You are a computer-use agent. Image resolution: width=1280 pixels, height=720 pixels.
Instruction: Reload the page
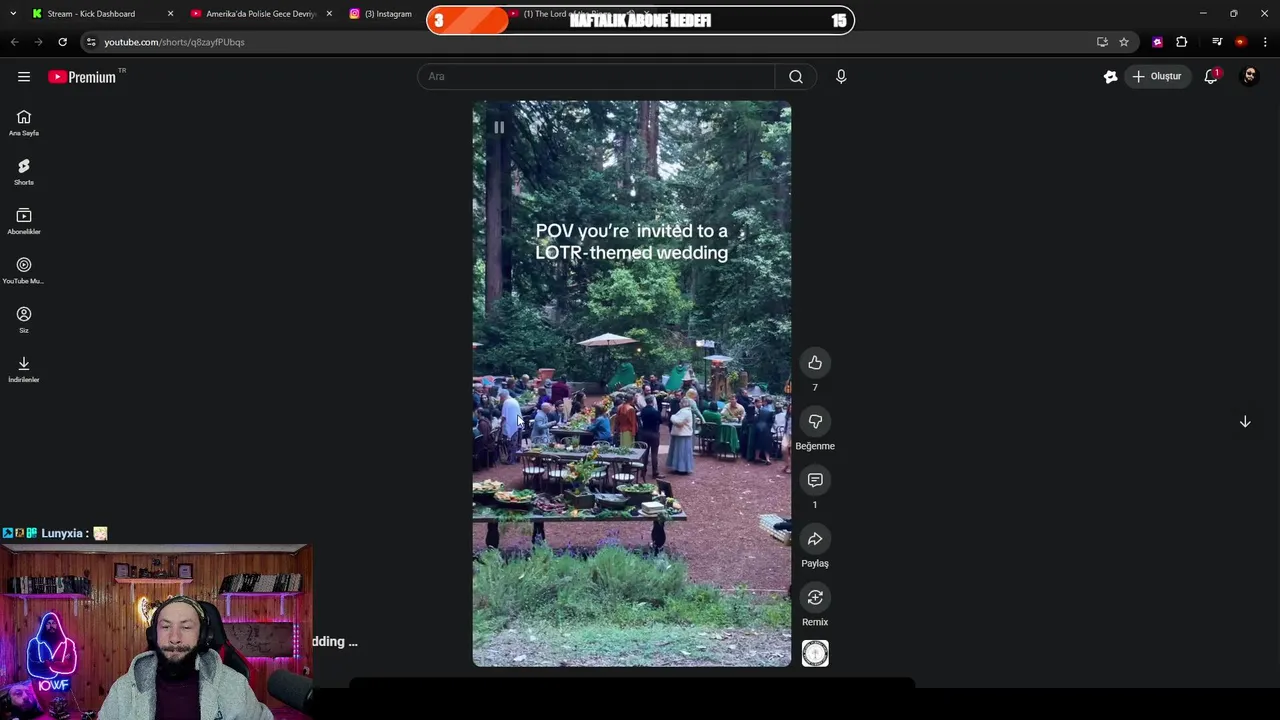62,42
